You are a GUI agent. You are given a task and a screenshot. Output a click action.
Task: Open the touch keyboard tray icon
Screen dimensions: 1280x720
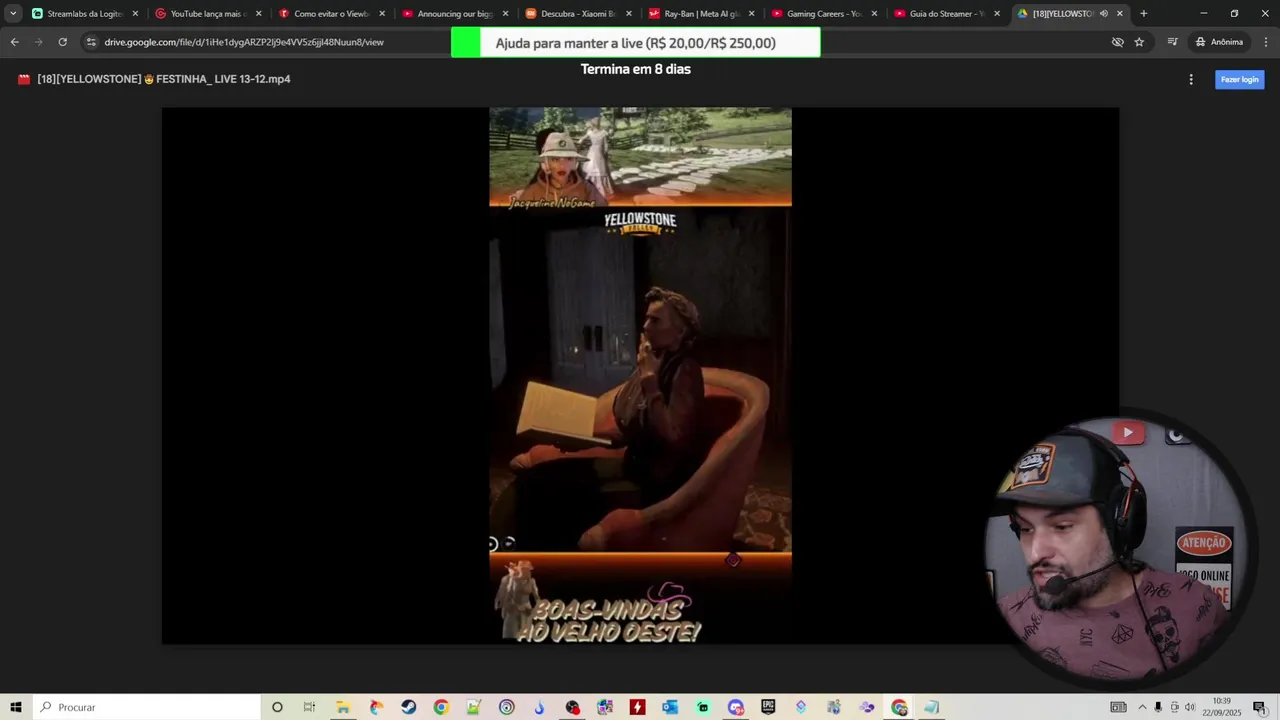click(1118, 707)
